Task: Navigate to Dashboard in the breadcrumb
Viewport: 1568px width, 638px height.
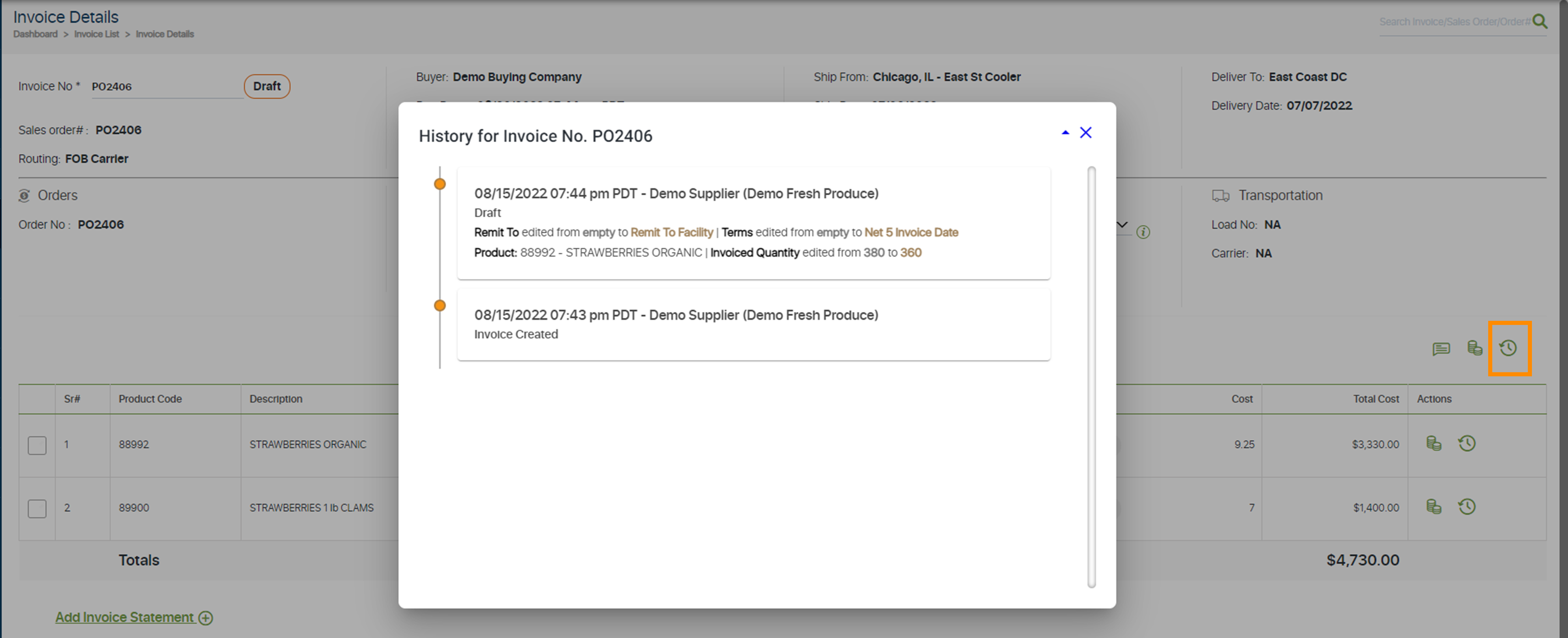Action: [35, 34]
